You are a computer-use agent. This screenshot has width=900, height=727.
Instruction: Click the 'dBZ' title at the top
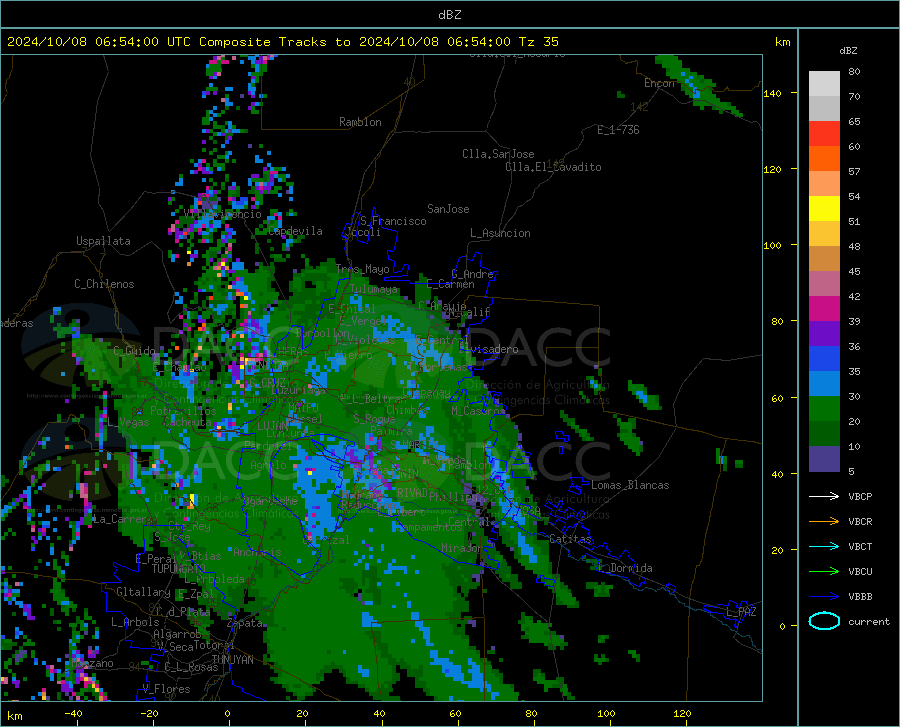click(449, 15)
